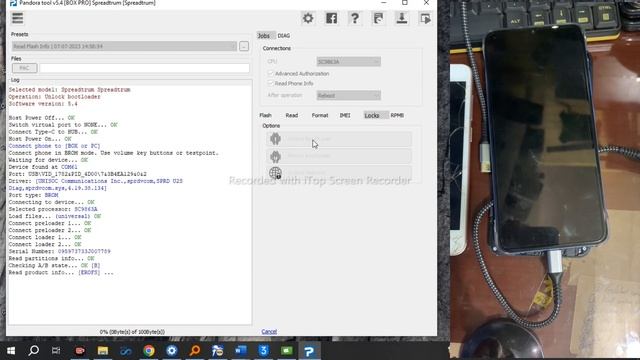Open the blue 3 taskbar icon

tap(264, 351)
